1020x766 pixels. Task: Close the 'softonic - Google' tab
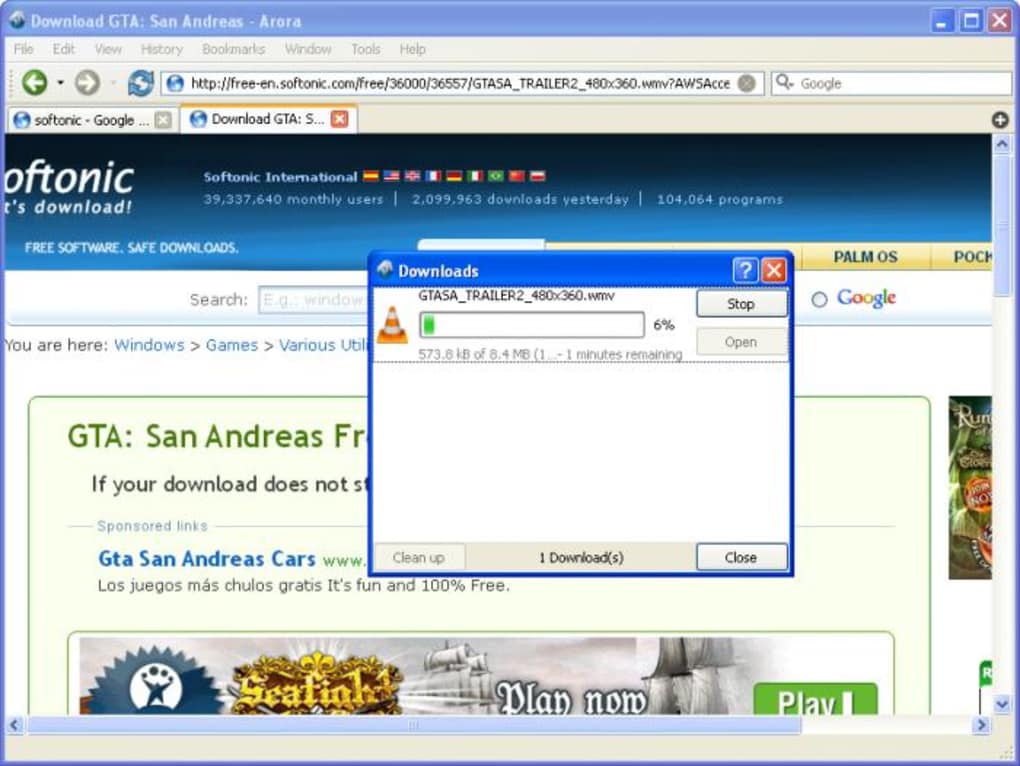(163, 120)
